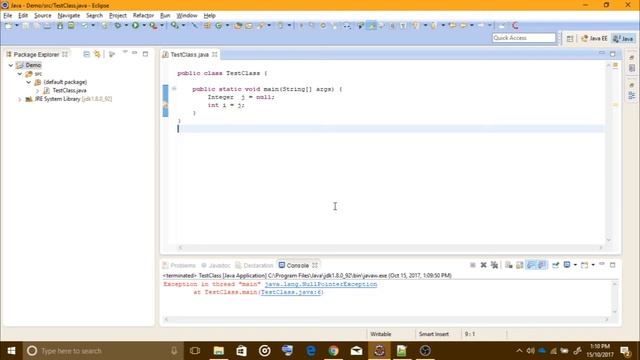Switch to the Javadoc tab
The width and height of the screenshot is (640, 360).
pyautogui.click(x=216, y=265)
